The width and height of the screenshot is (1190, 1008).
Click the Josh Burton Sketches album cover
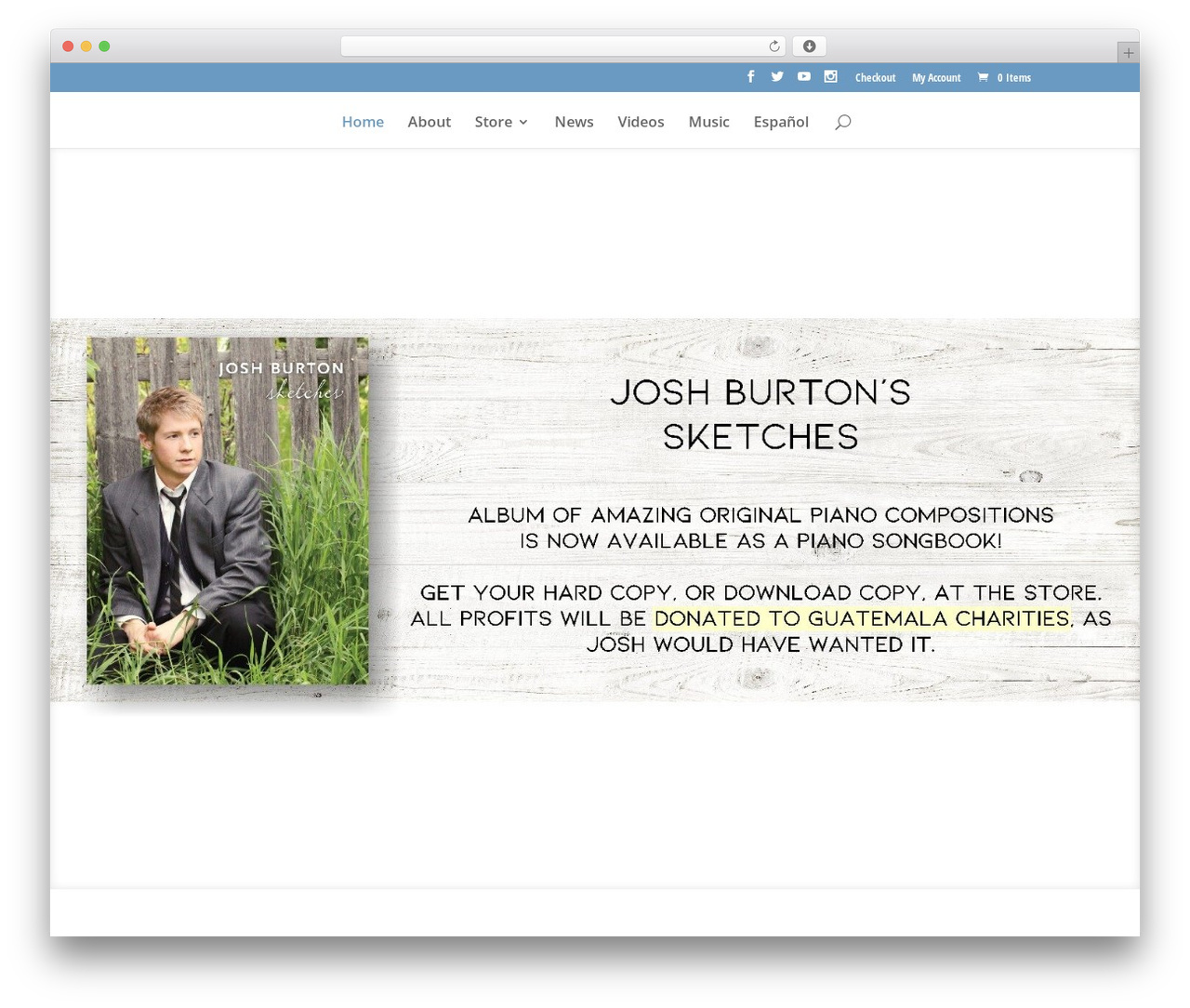(x=228, y=511)
